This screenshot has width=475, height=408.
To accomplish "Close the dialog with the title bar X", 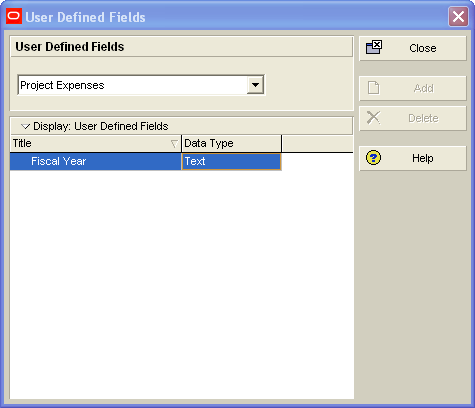I will (458, 16).
